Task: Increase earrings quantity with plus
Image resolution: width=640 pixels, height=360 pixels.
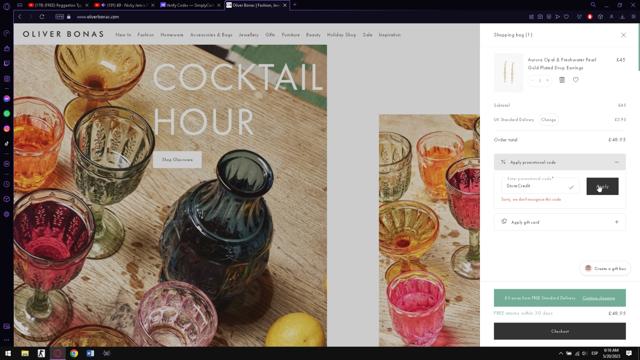Action: point(547,80)
